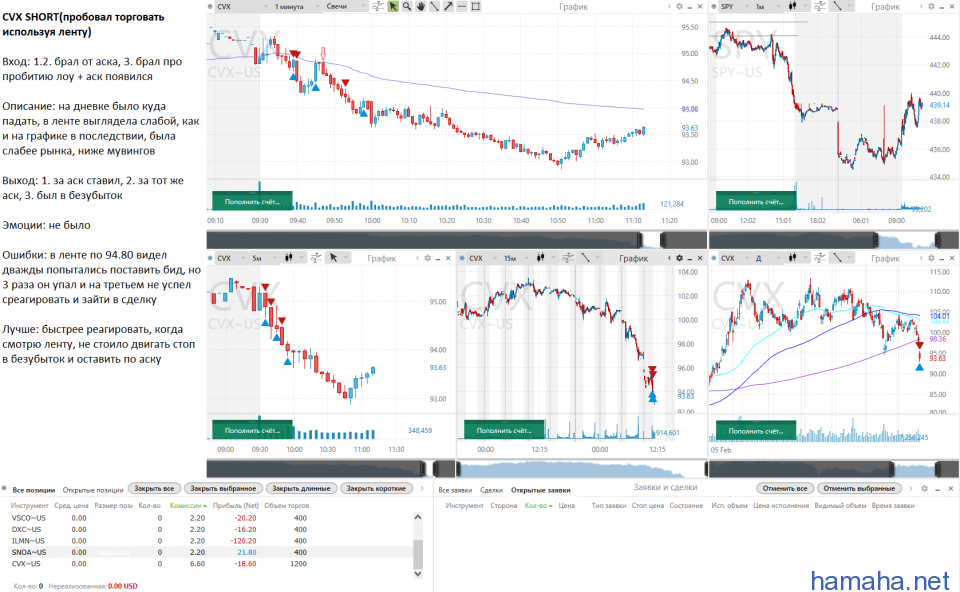This screenshot has height=592, width=960.
Task: Open CVX symbol dropdown on 1-minute chart
Action: tap(242, 7)
